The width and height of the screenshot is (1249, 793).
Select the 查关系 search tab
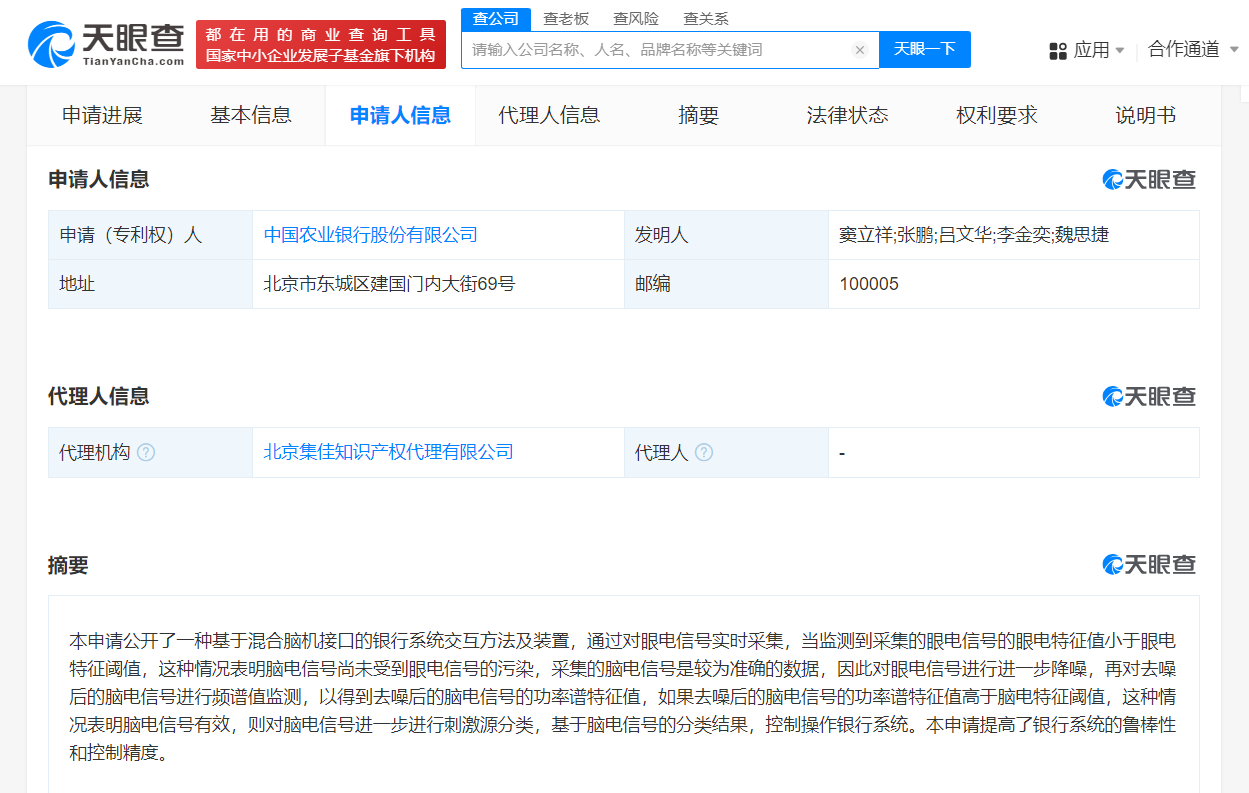(706, 19)
